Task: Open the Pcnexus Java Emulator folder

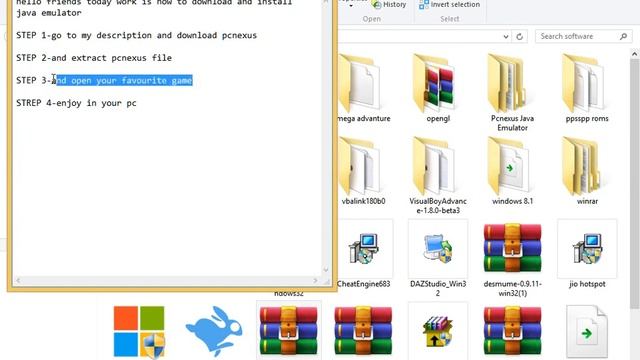Action: pos(512,93)
